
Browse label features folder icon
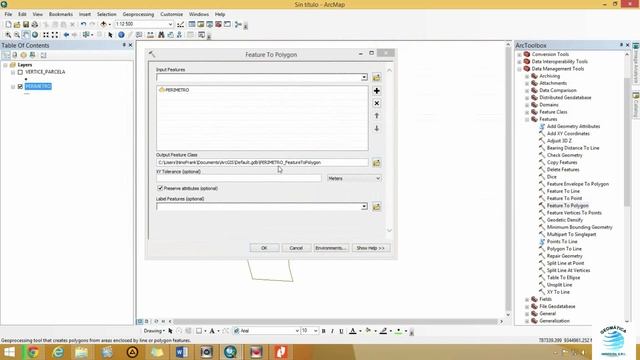coord(376,207)
